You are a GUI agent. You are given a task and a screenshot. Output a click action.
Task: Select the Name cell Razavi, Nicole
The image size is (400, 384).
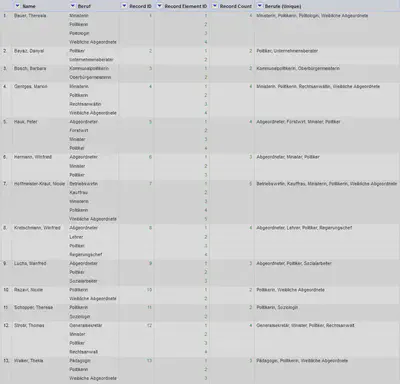coord(28,290)
